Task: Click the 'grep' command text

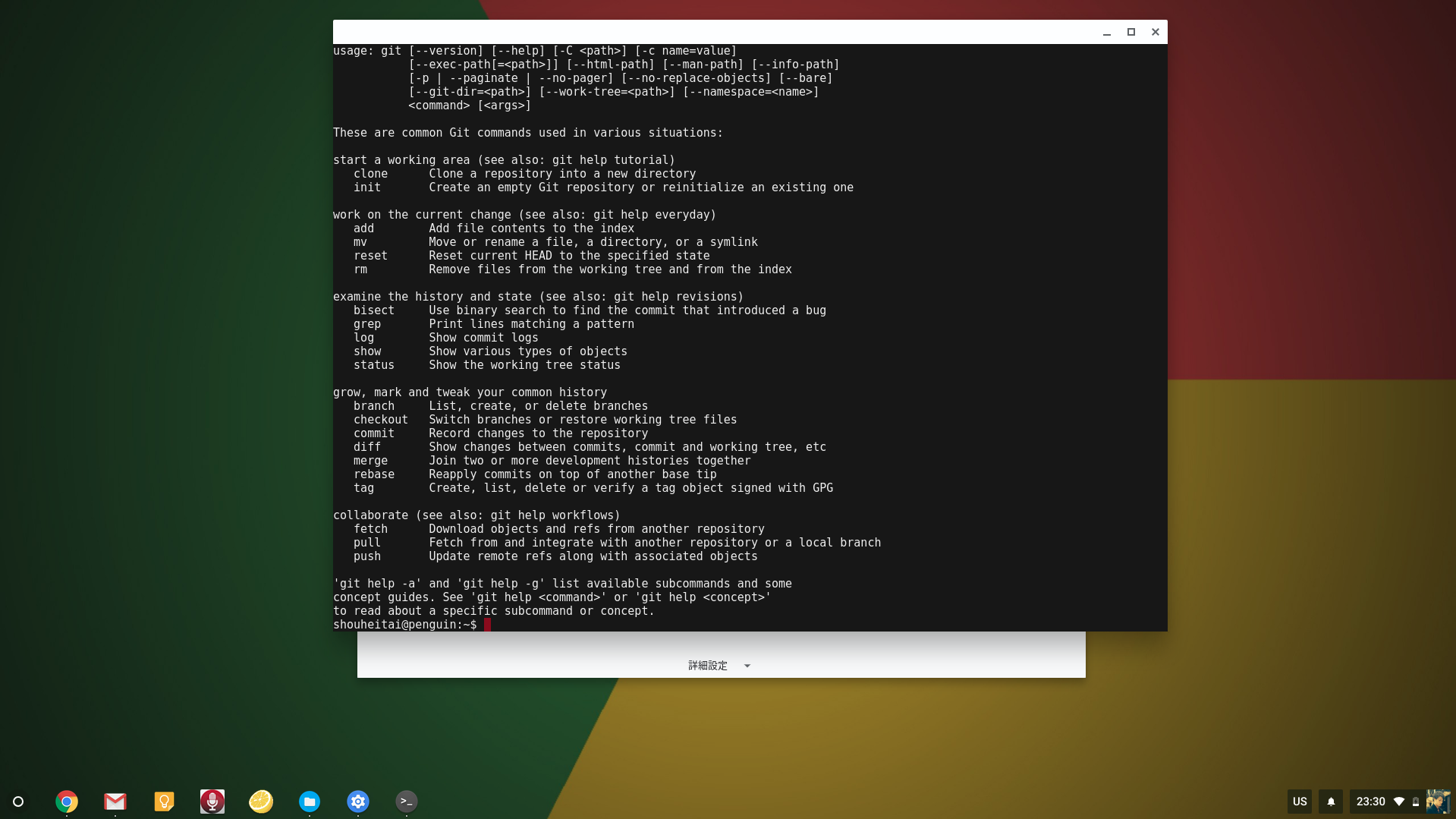Action: [367, 324]
